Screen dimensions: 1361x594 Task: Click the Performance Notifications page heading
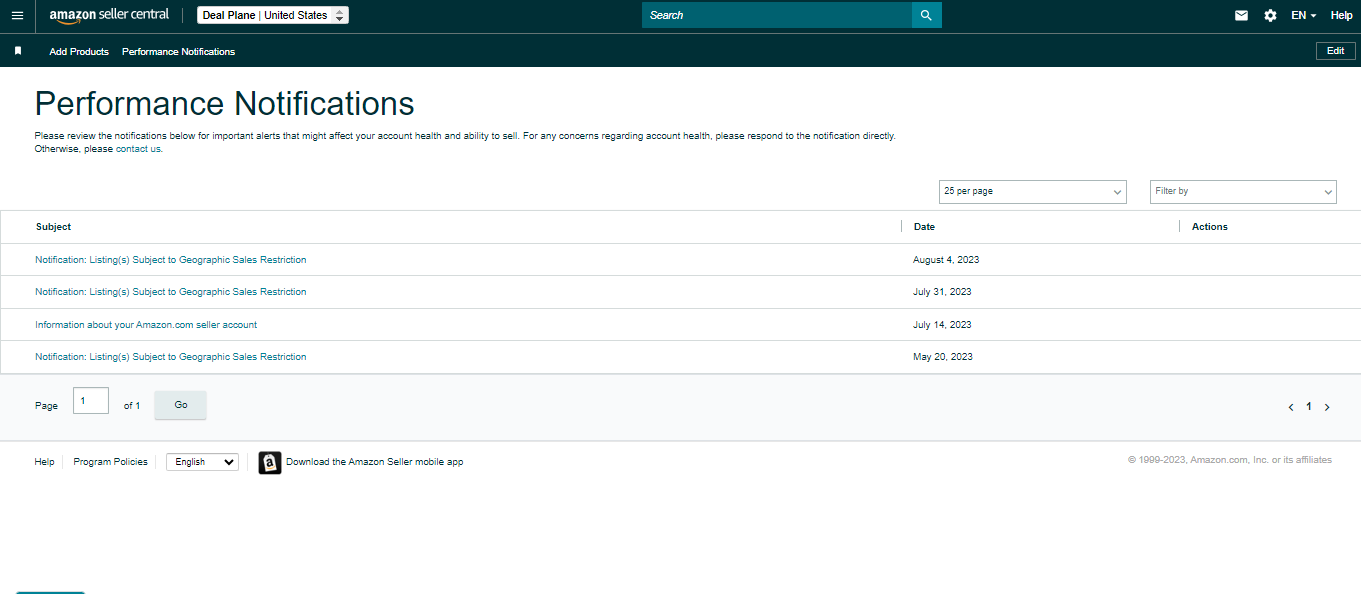point(225,104)
